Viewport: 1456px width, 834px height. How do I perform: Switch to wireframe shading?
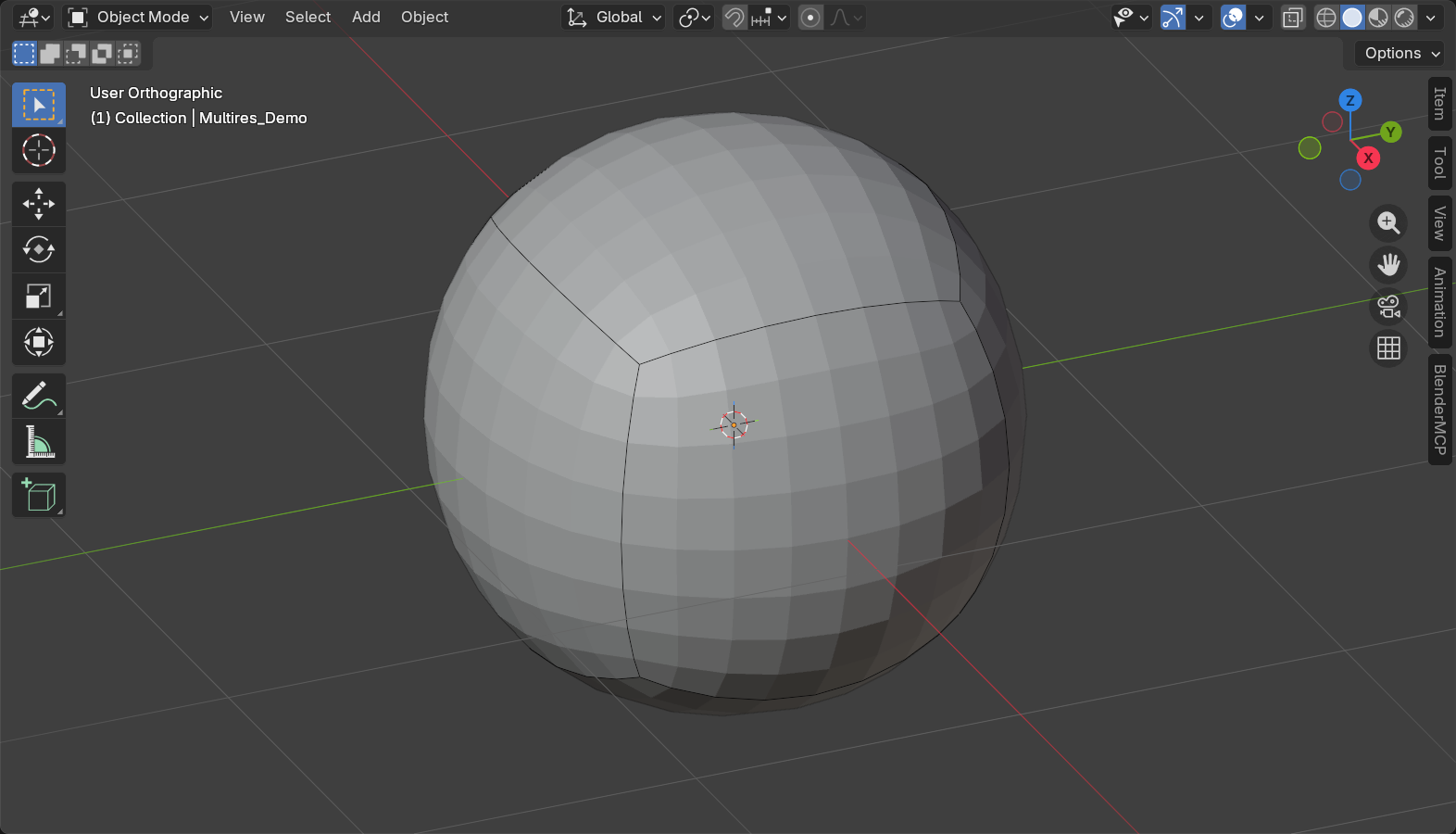[x=1326, y=18]
